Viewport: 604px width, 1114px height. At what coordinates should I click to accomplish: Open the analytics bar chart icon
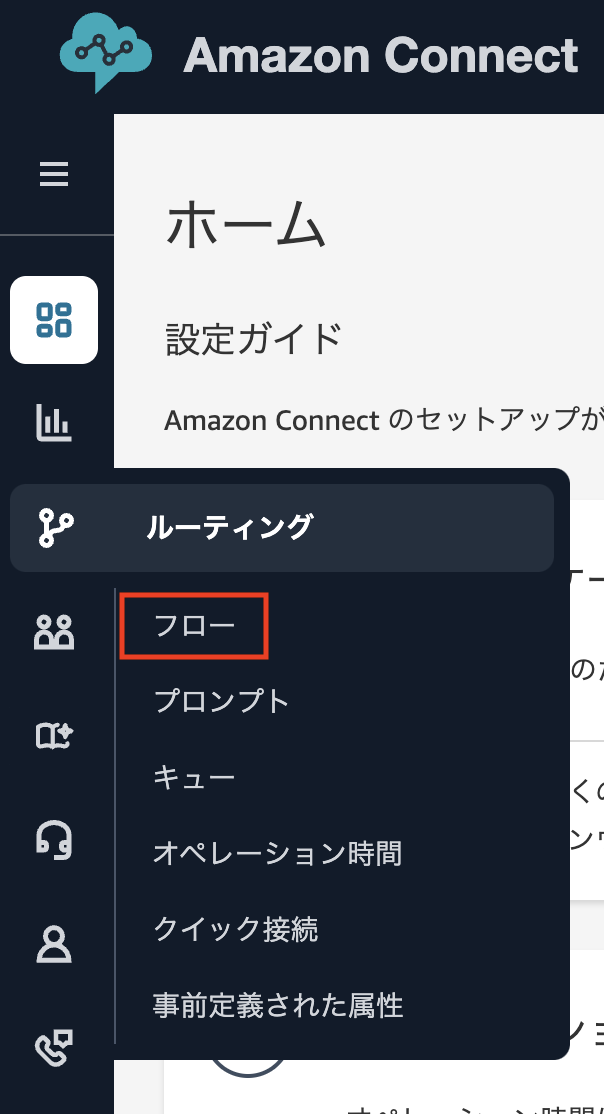[53, 424]
